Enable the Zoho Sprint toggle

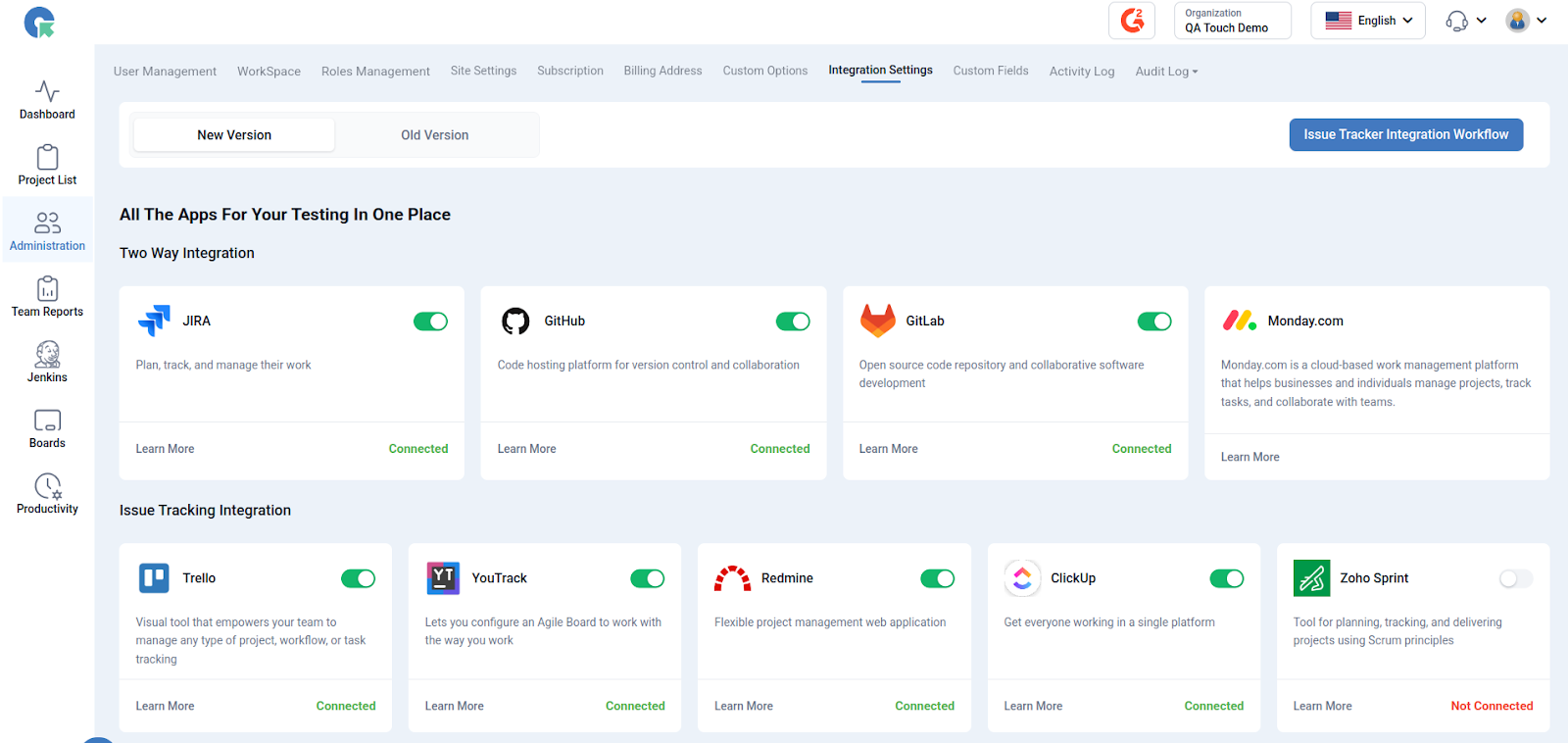click(x=1515, y=579)
